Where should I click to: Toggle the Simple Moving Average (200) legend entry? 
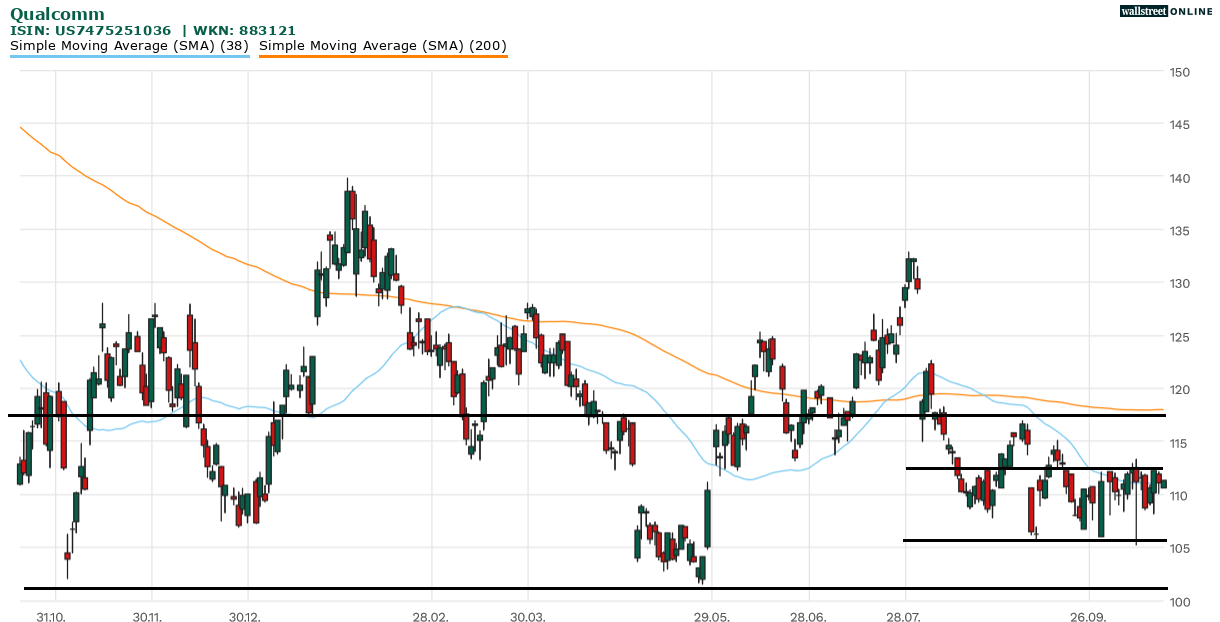point(383,45)
